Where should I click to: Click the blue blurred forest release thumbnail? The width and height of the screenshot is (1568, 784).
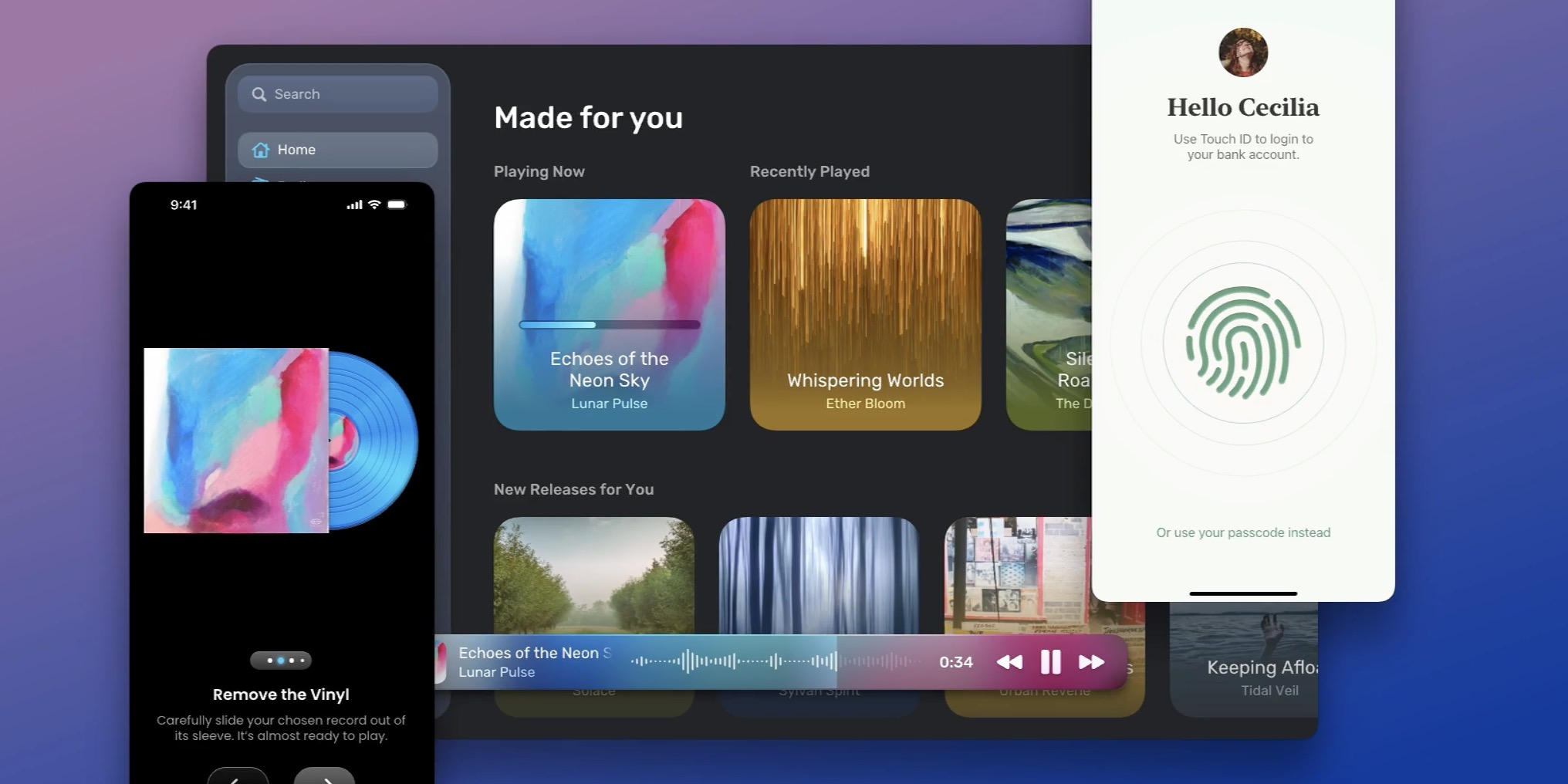click(819, 575)
